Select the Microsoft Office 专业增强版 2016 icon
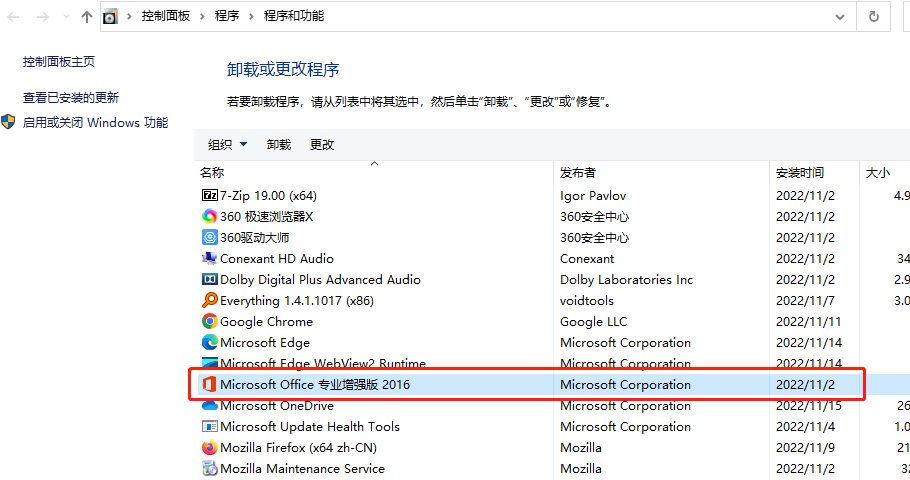This screenshot has height=480, width=910. click(x=210, y=384)
